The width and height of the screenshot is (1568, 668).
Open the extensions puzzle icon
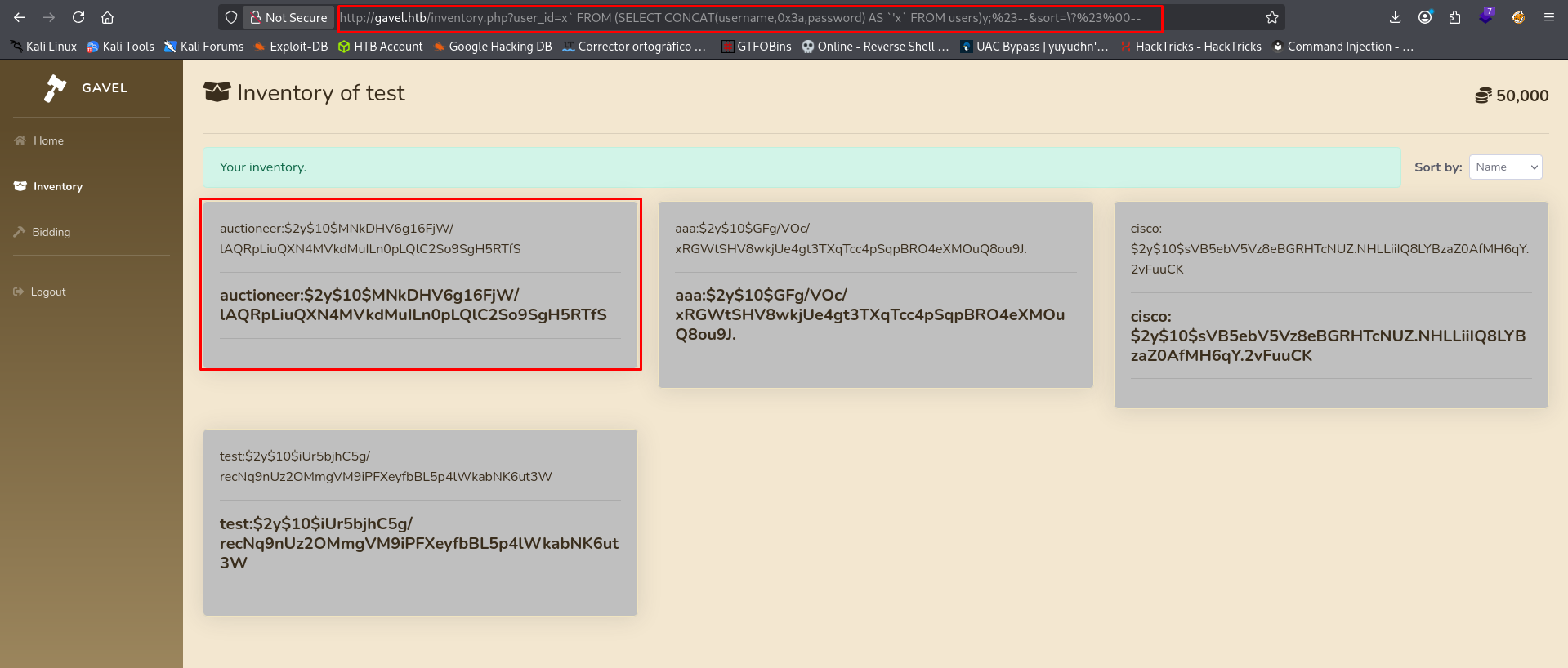[1454, 17]
